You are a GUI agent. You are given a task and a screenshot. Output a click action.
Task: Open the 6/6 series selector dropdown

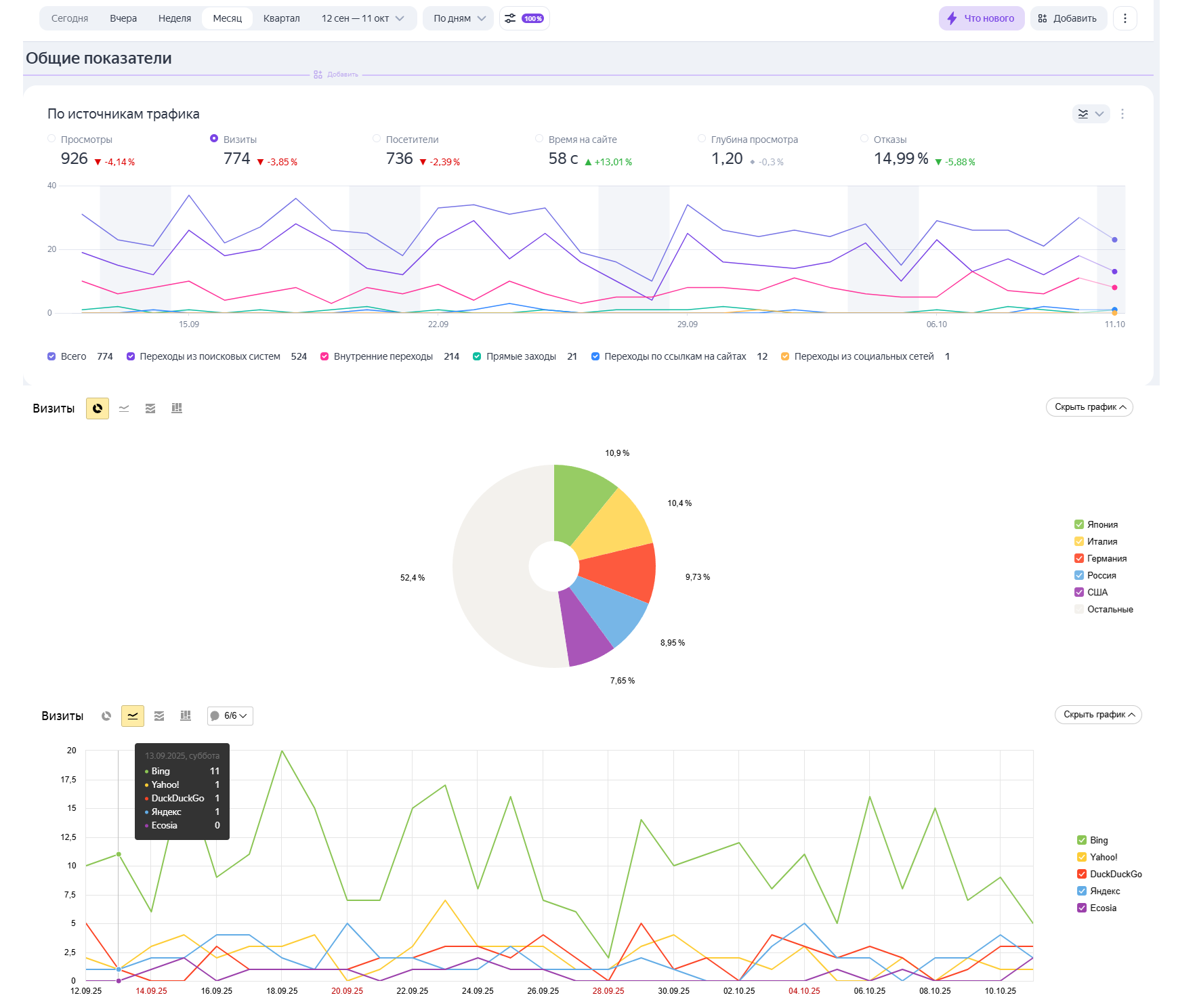(230, 716)
